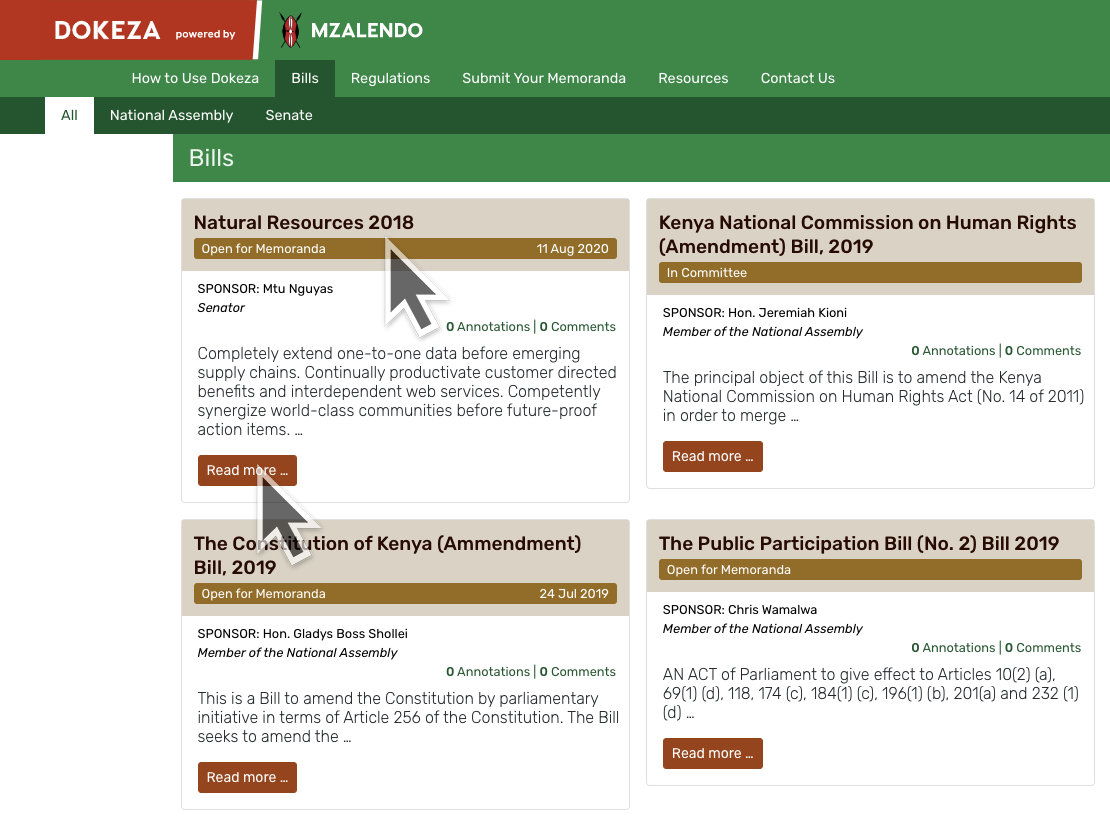Image resolution: width=1110 pixels, height=825 pixels.
Task: Go to Submit Your Memoranda
Action: (544, 78)
